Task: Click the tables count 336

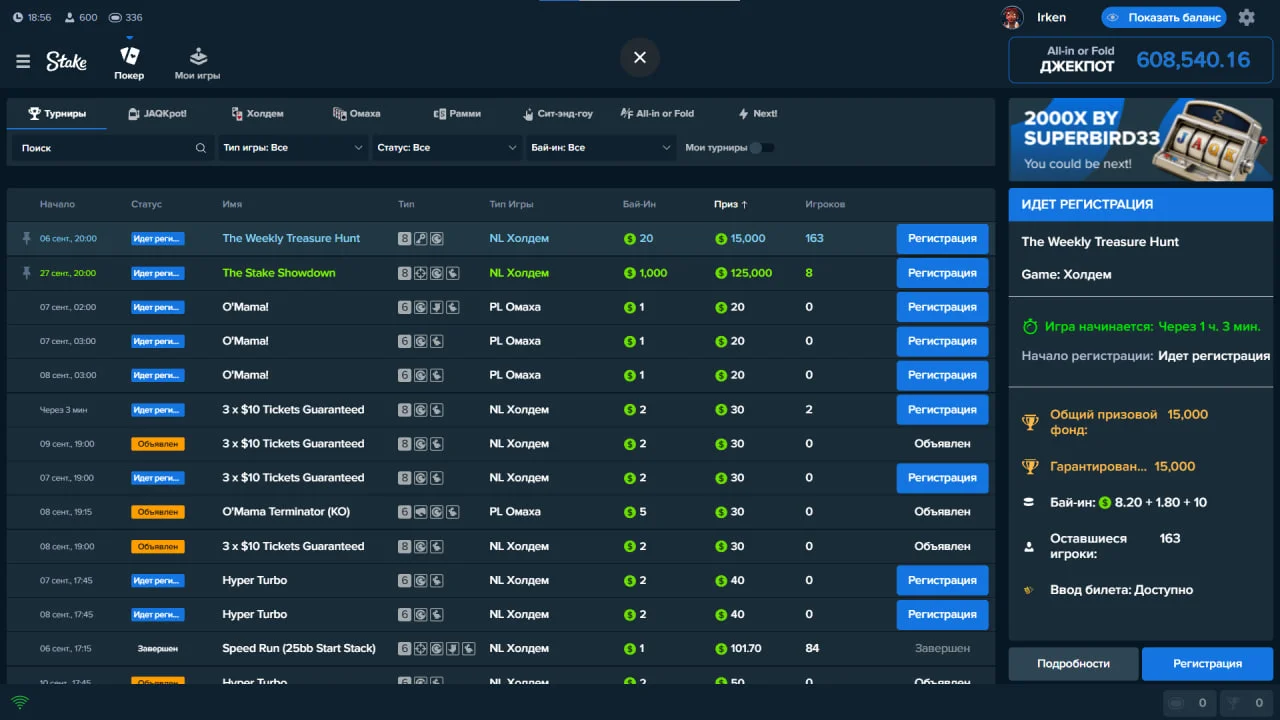Action: pyautogui.click(x=126, y=18)
